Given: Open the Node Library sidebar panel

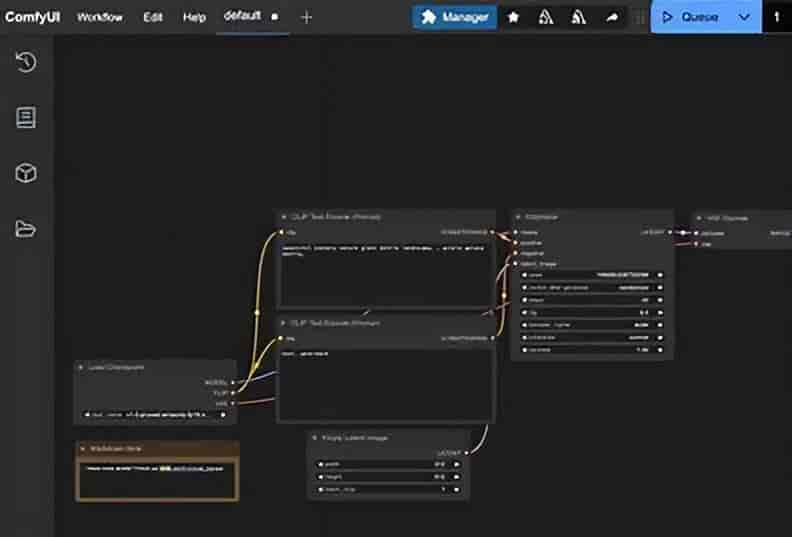Looking at the screenshot, I should tap(26, 117).
